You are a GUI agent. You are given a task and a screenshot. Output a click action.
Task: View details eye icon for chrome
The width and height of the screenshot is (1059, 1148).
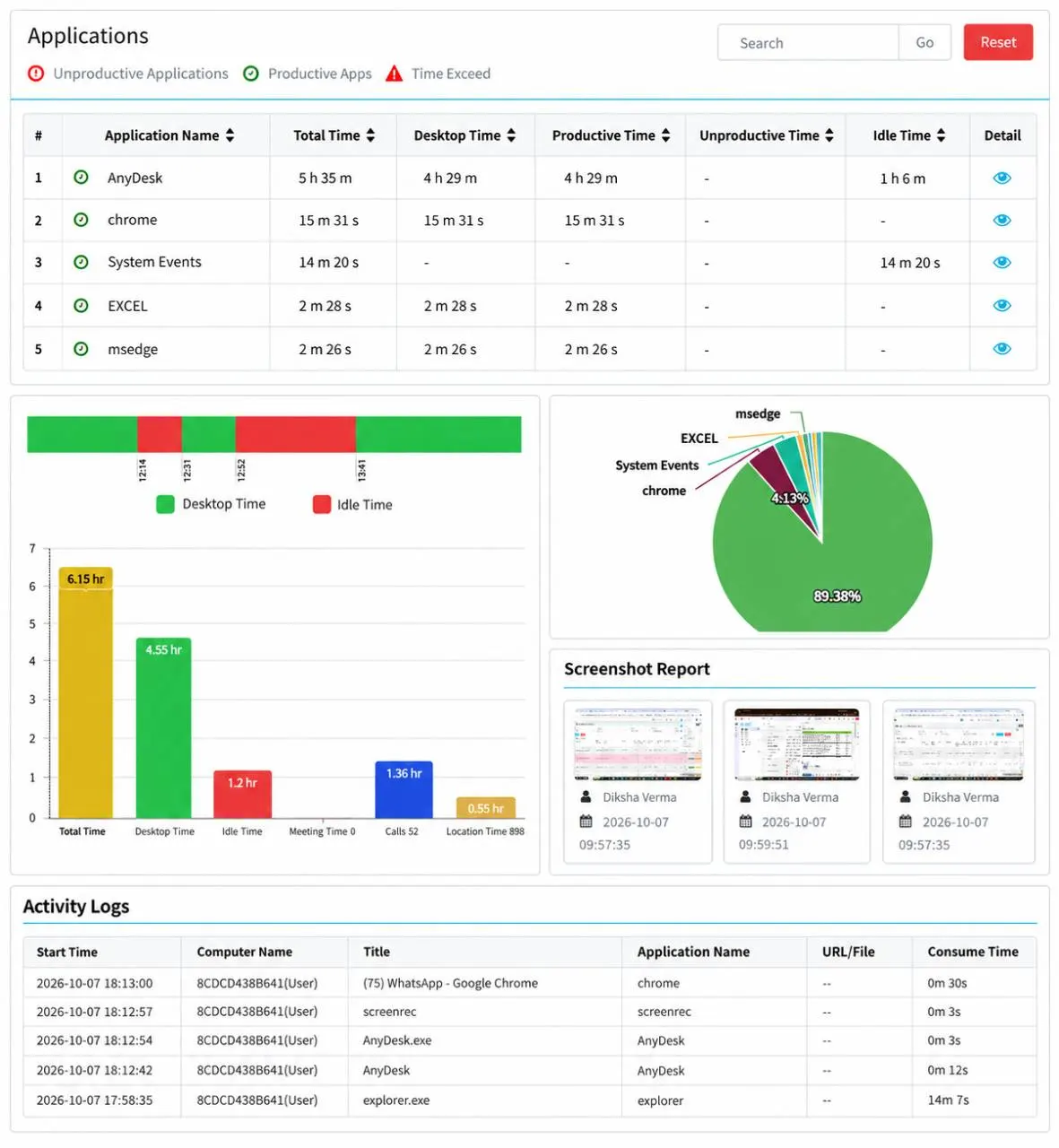pyautogui.click(x=1003, y=220)
